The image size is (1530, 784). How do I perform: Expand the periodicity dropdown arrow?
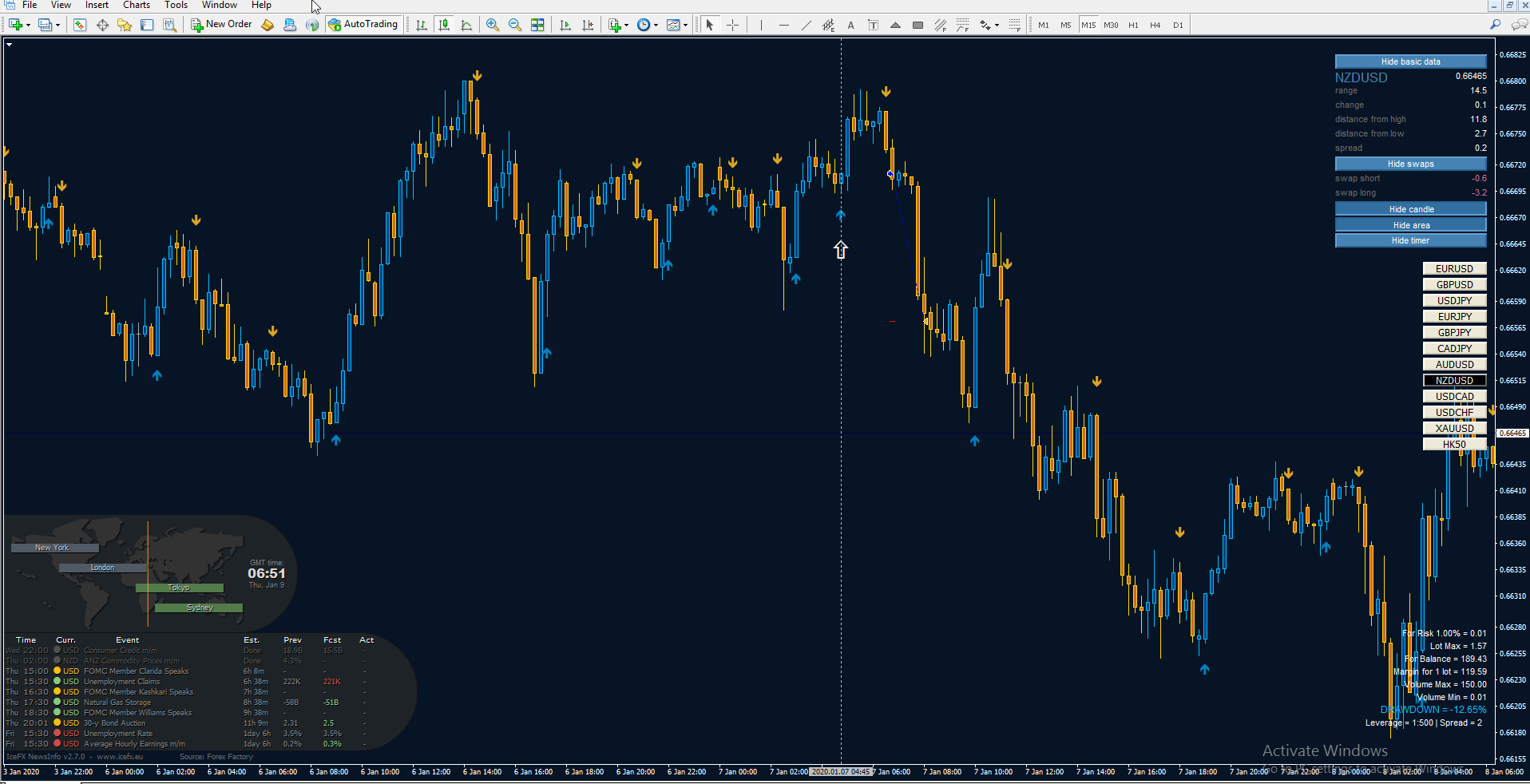pyautogui.click(x=656, y=25)
